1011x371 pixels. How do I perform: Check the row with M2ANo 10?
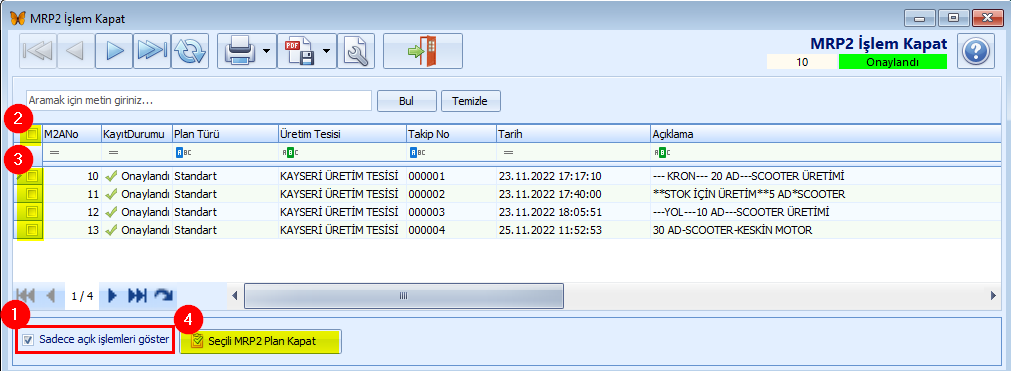(x=32, y=176)
